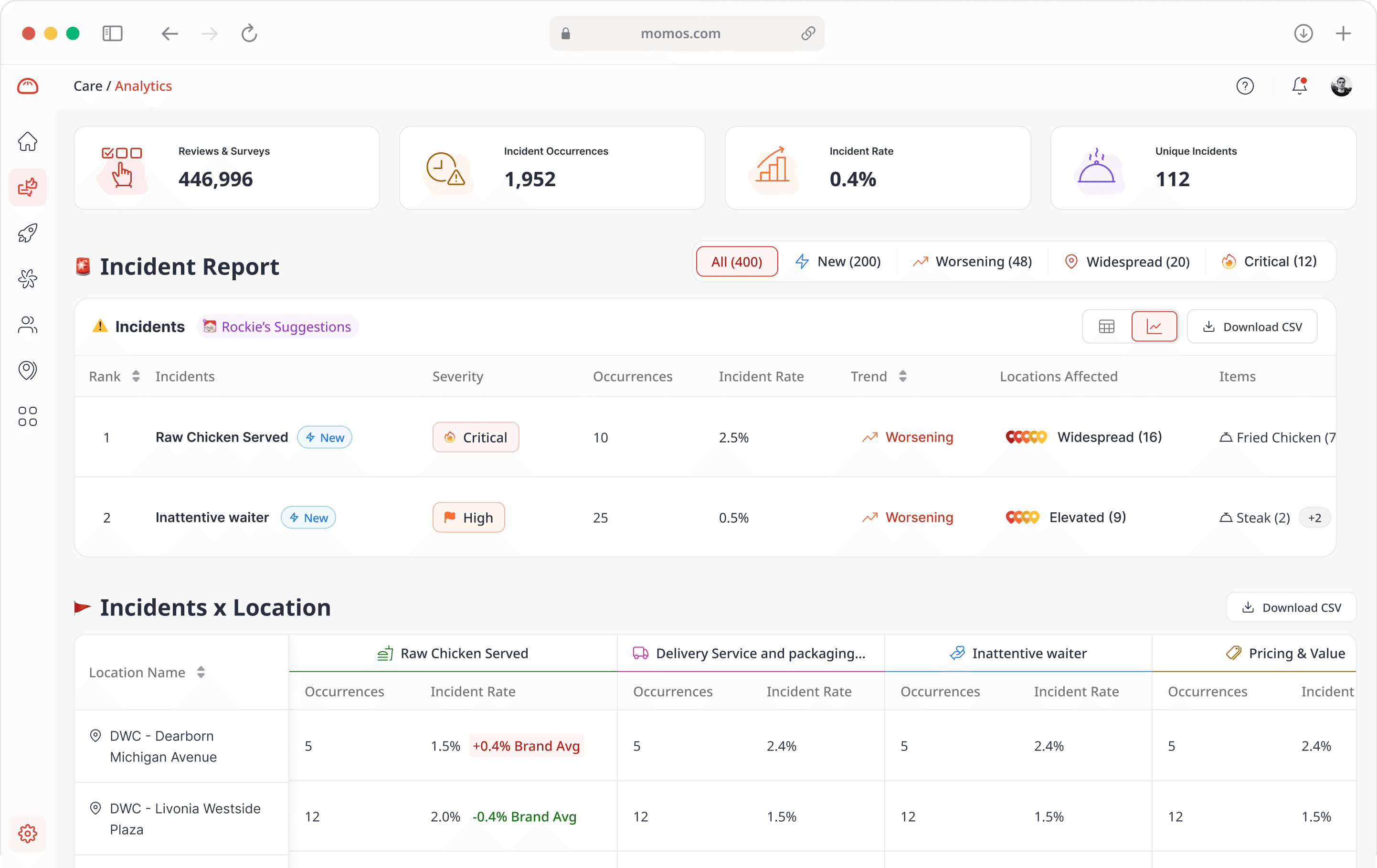The image size is (1377, 868).
Task: Open the notifications bell icon
Action: [1299, 86]
